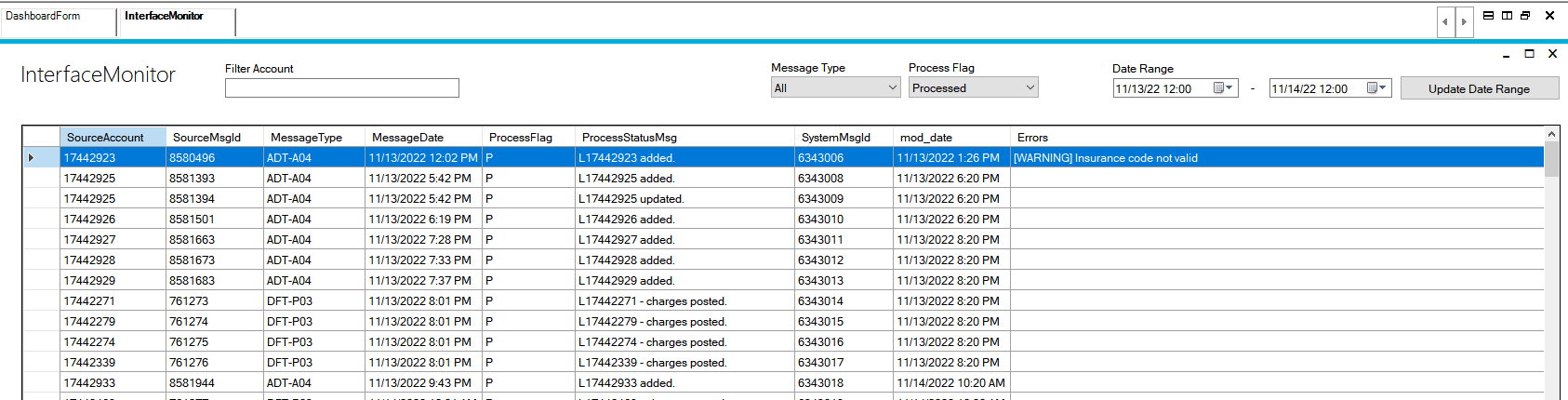The width and height of the screenshot is (1568, 400).
Task: Click the cascade windows icon
Action: pyautogui.click(x=1525, y=16)
